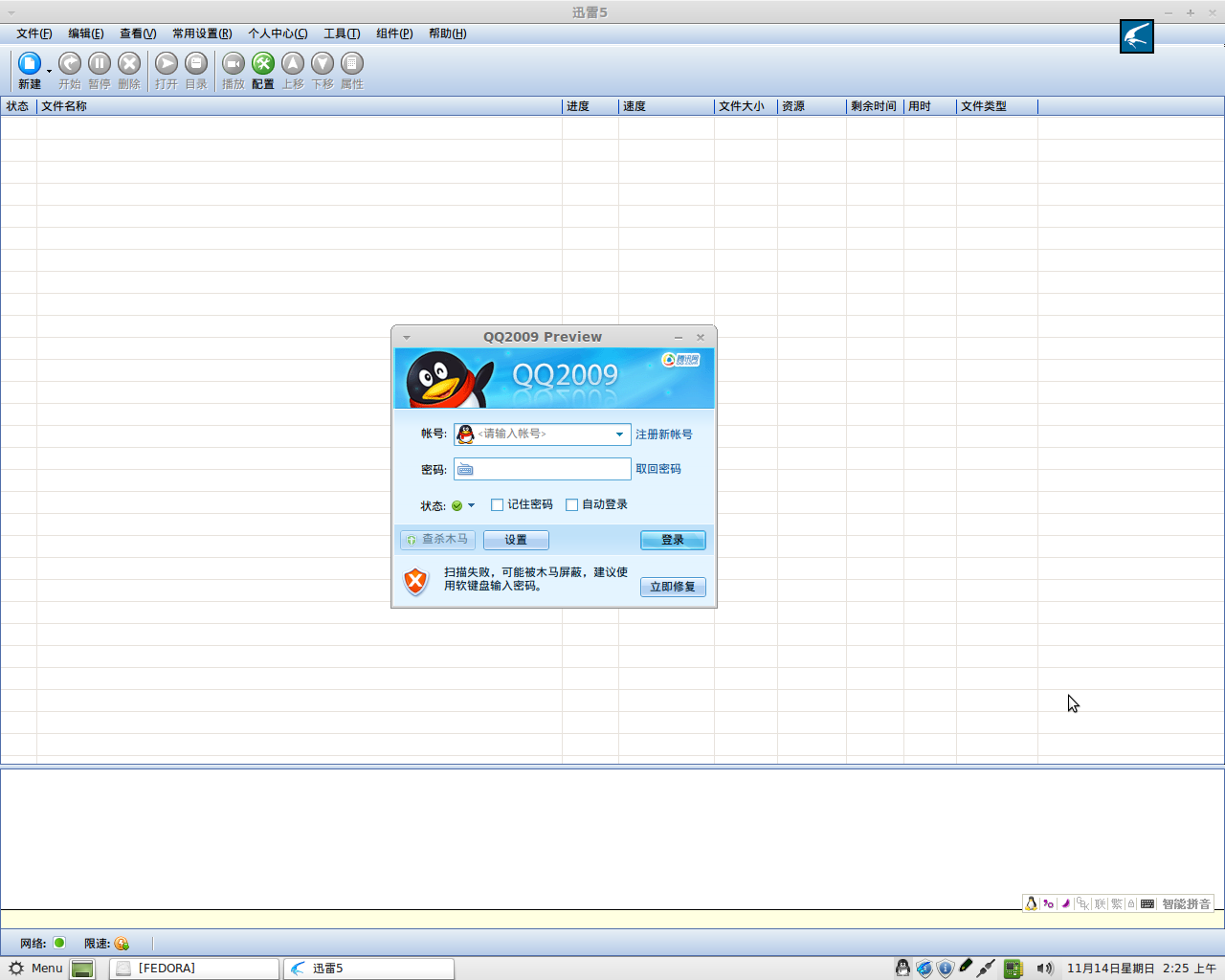Click the Tux penguin icon in IME bar

point(1031,903)
